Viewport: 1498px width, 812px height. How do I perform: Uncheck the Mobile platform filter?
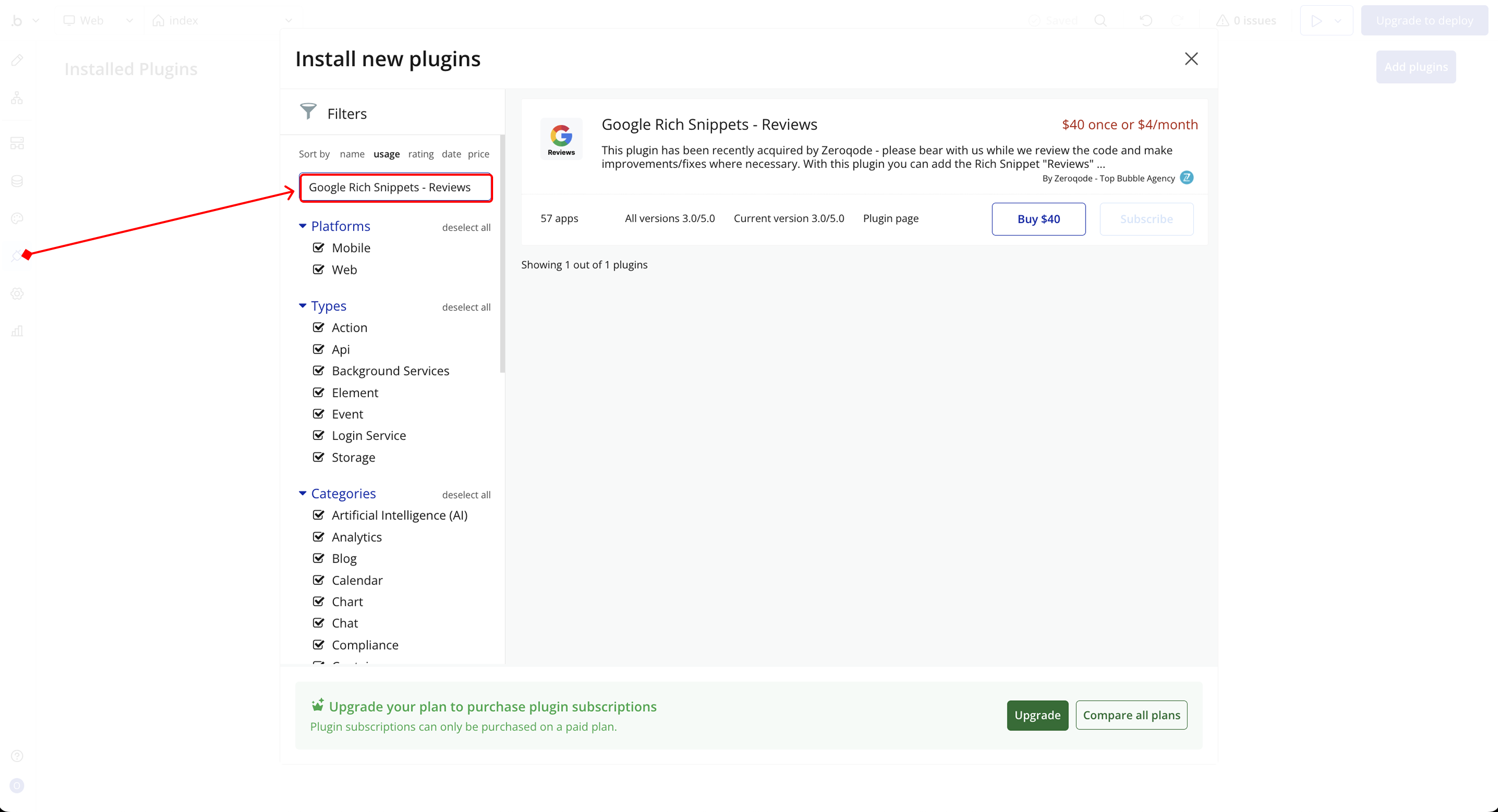click(x=318, y=247)
